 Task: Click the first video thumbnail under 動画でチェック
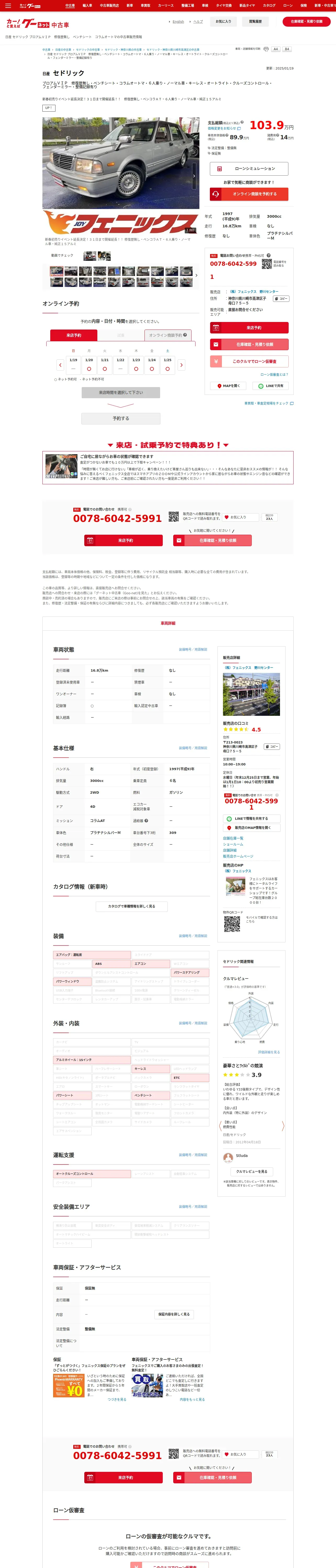[90, 256]
